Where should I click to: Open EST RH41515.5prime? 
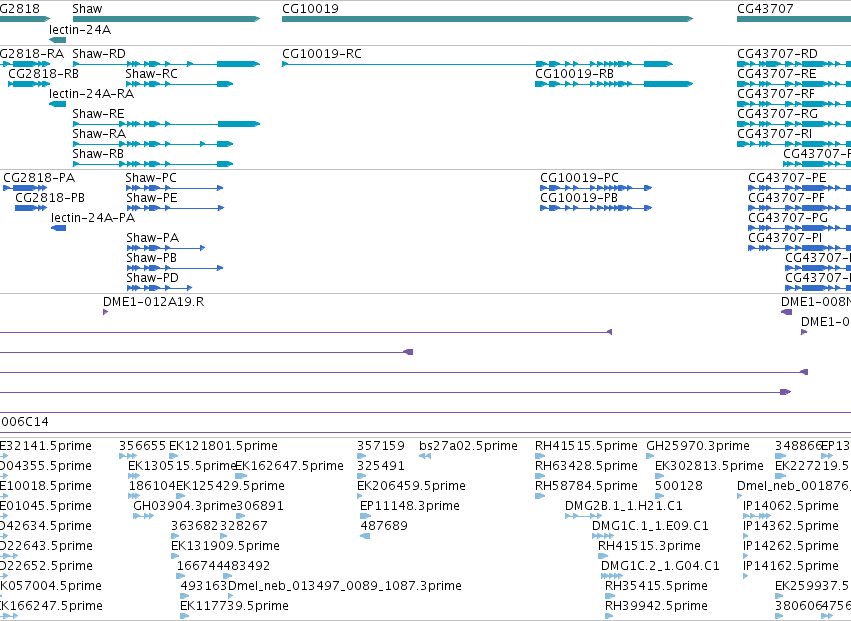tap(586, 446)
